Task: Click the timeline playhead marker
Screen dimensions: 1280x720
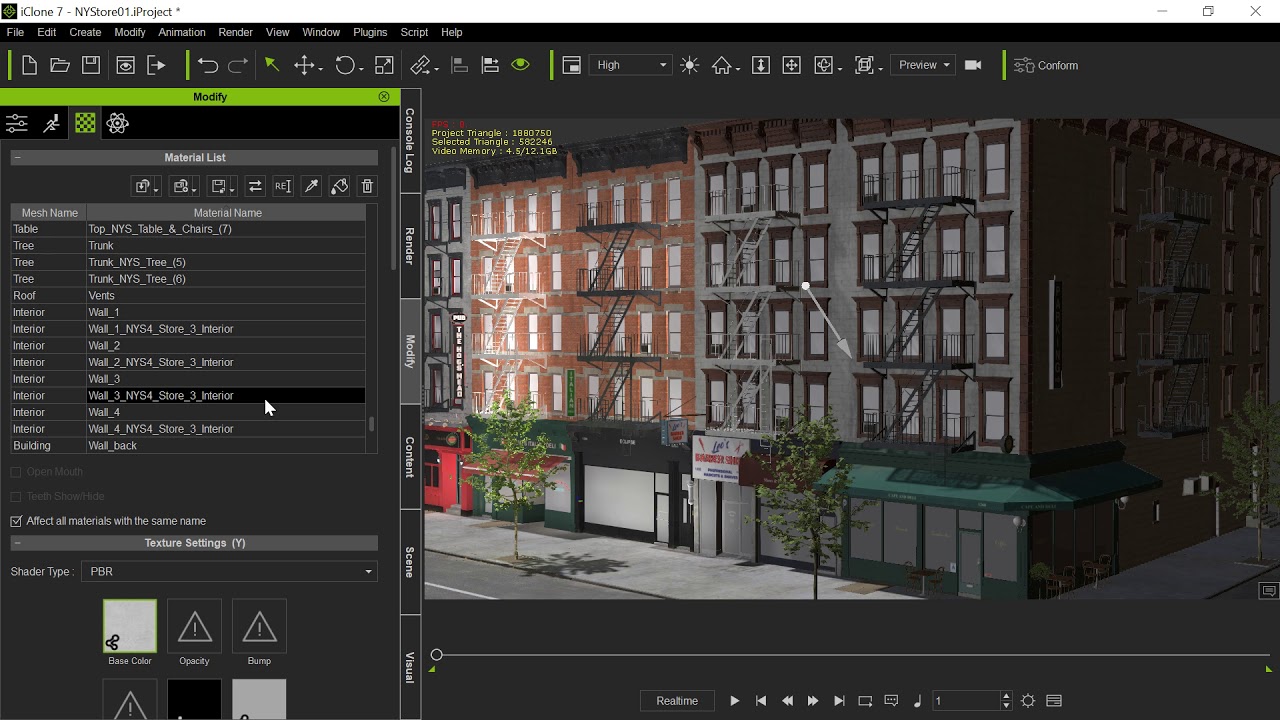Action: 436,655
